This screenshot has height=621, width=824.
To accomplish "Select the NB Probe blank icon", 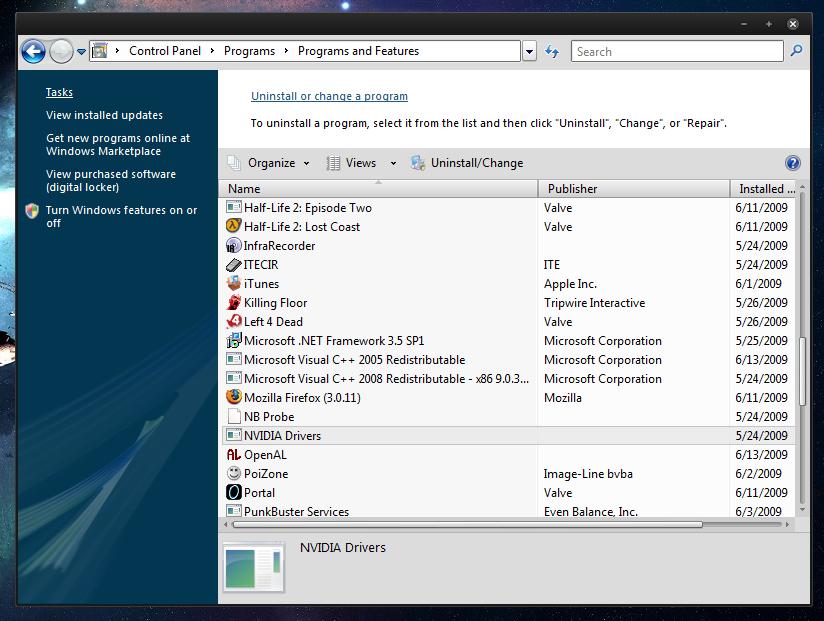I will 234,416.
